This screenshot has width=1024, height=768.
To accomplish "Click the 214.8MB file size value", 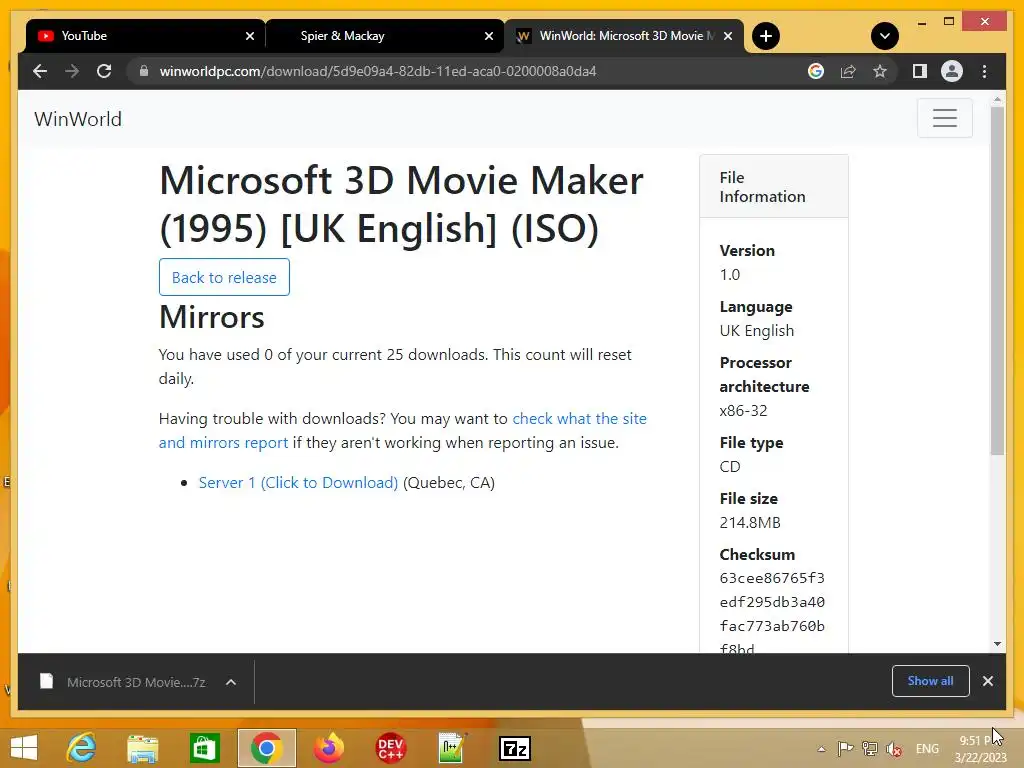I will 750,522.
